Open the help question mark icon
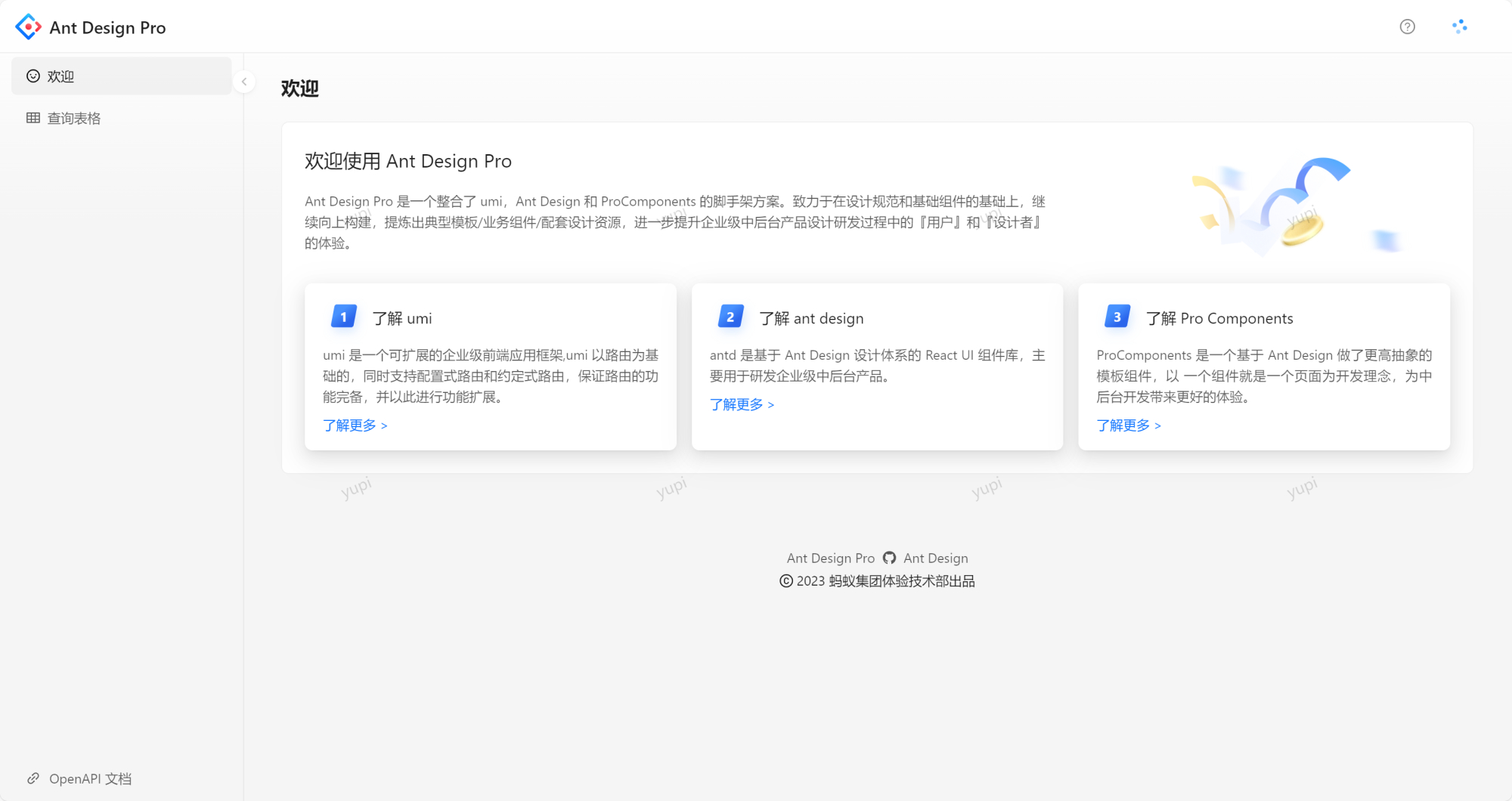Image resolution: width=1512 pixels, height=801 pixels. coord(1407,27)
